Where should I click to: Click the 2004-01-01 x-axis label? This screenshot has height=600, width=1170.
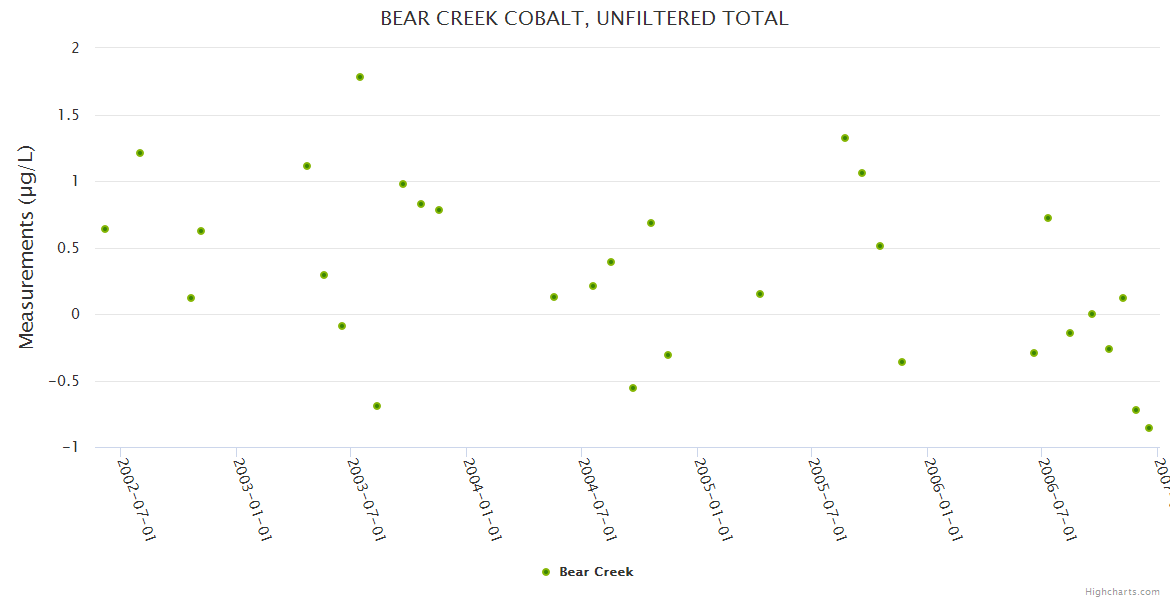pyautogui.click(x=483, y=499)
